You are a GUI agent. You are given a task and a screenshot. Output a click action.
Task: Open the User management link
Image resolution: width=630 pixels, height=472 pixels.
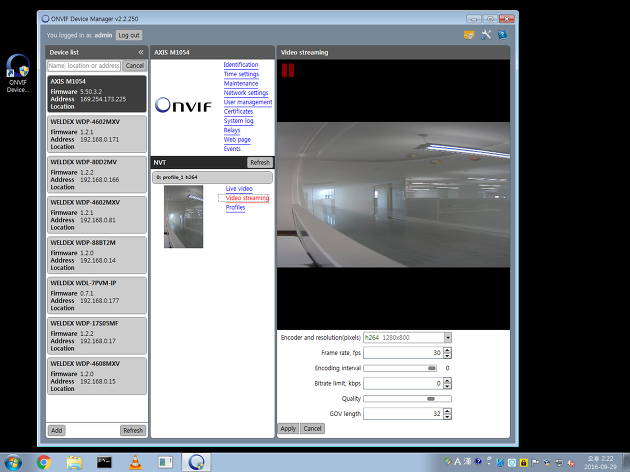248,102
